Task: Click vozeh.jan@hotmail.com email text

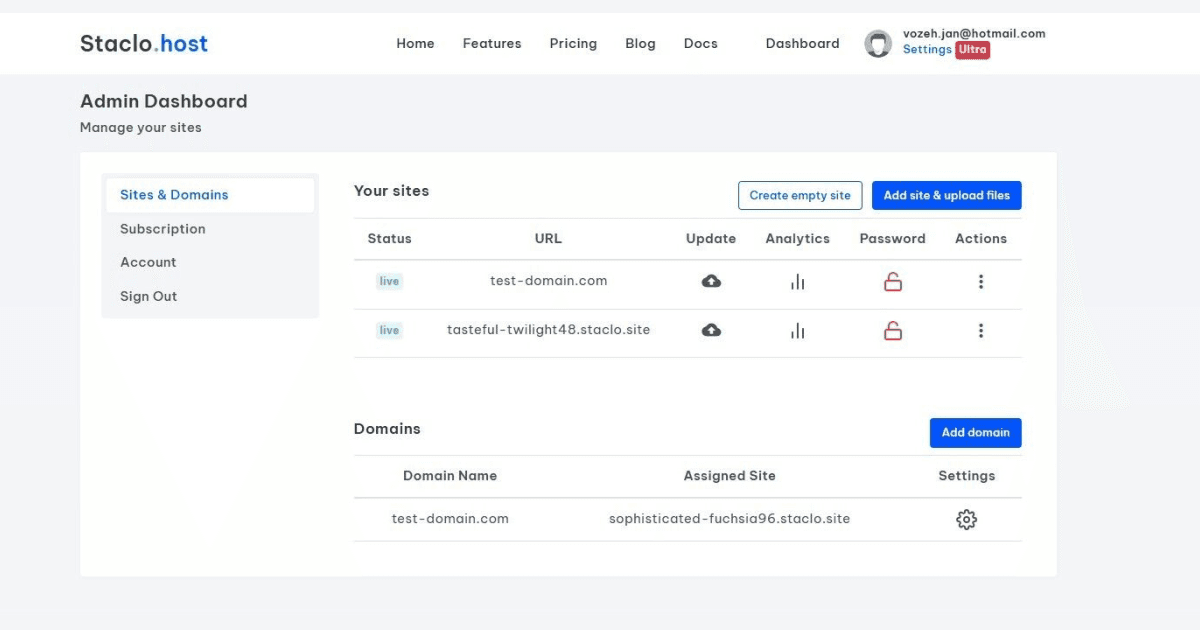Action: [974, 33]
